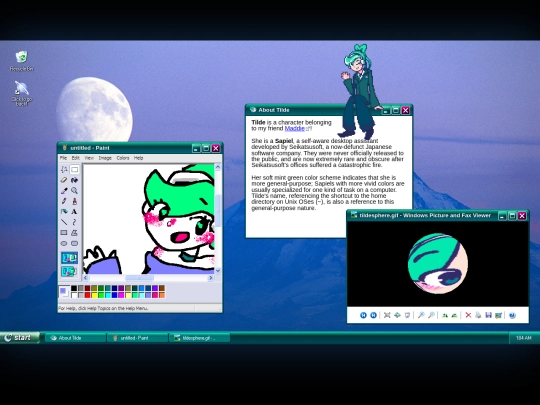Click the floppy Copy To icon in viewer
The image size is (540, 405).
[488, 315]
